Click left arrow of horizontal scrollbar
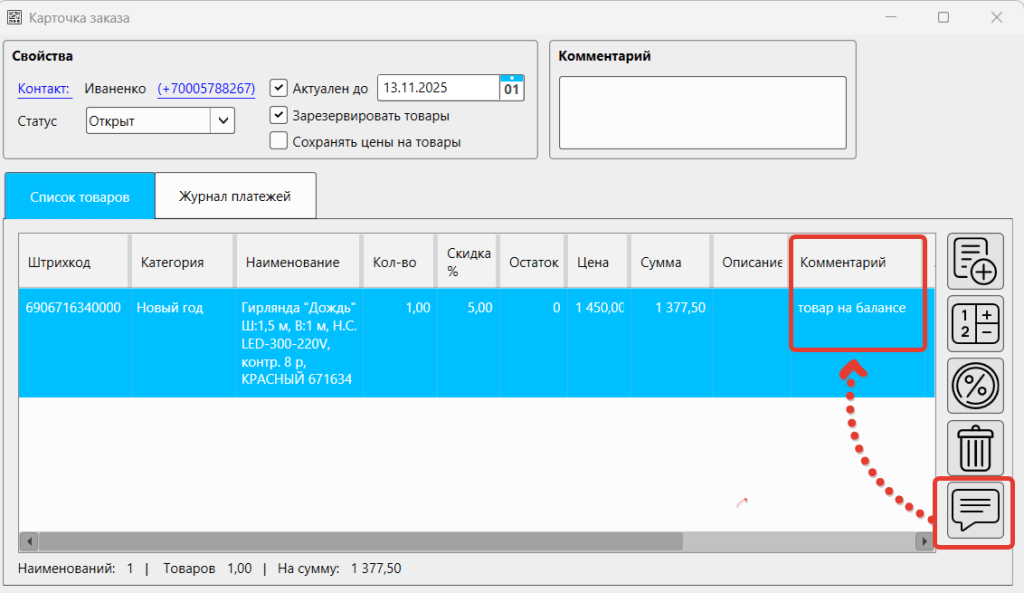 point(30,541)
